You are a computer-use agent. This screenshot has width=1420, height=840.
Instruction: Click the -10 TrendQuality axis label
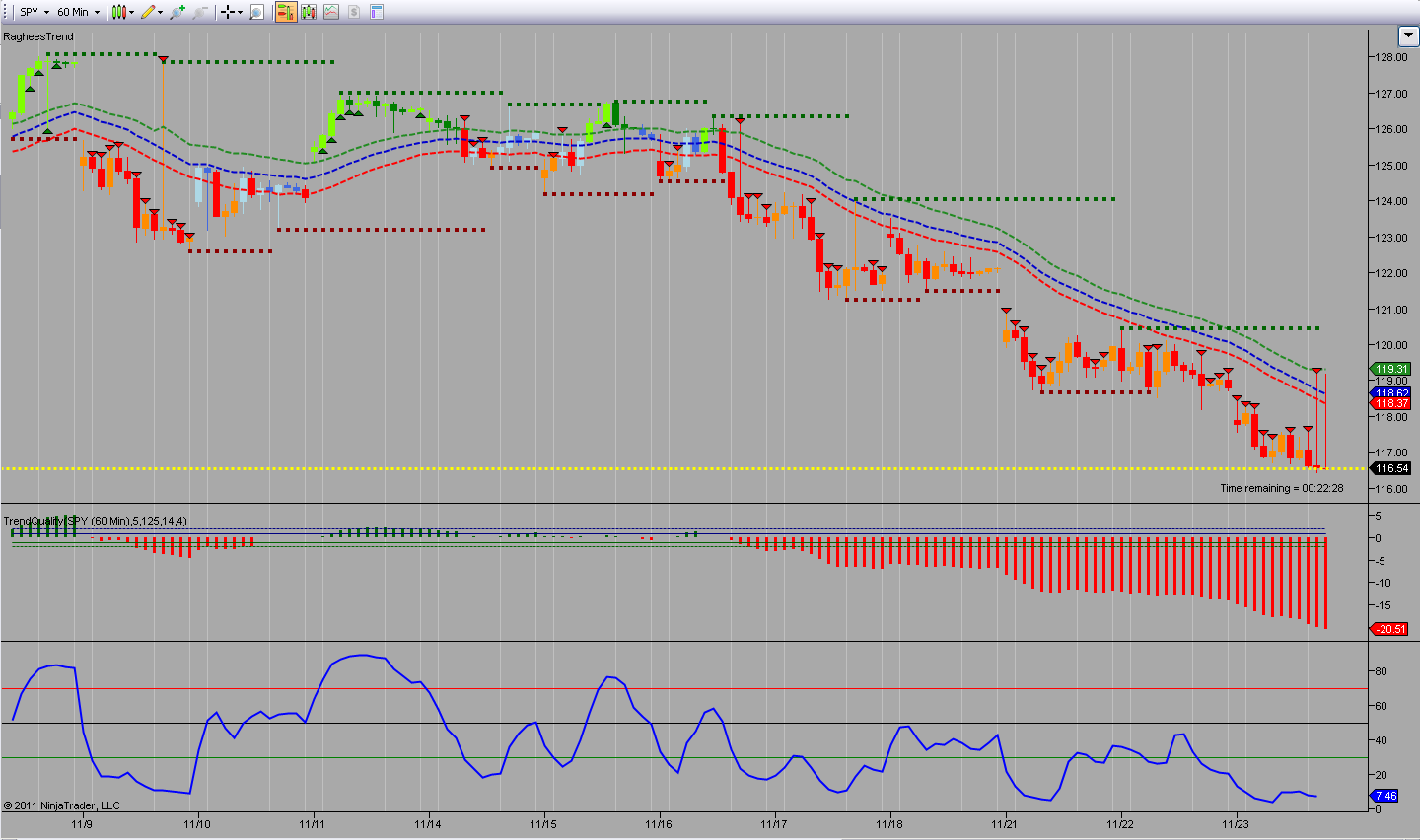(x=1383, y=583)
